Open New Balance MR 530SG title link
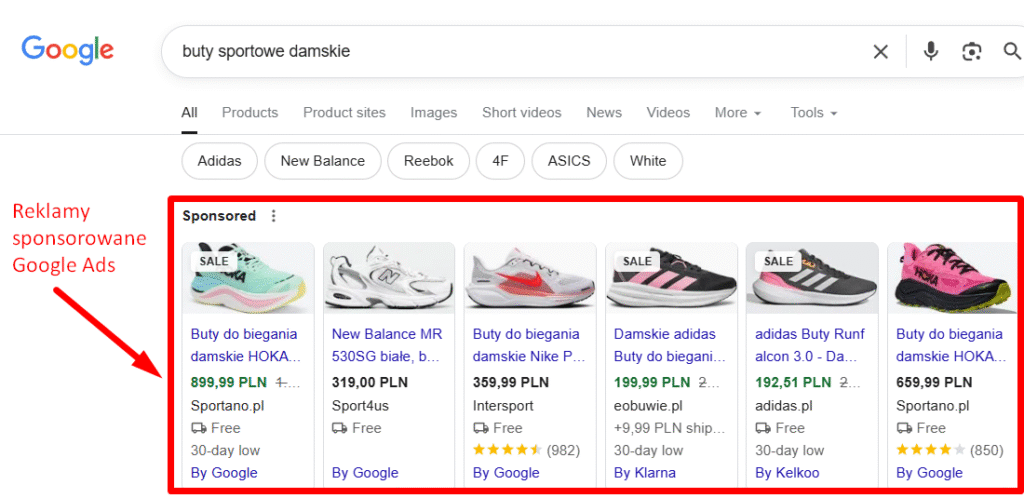The height and width of the screenshot is (498, 1024). click(x=387, y=345)
